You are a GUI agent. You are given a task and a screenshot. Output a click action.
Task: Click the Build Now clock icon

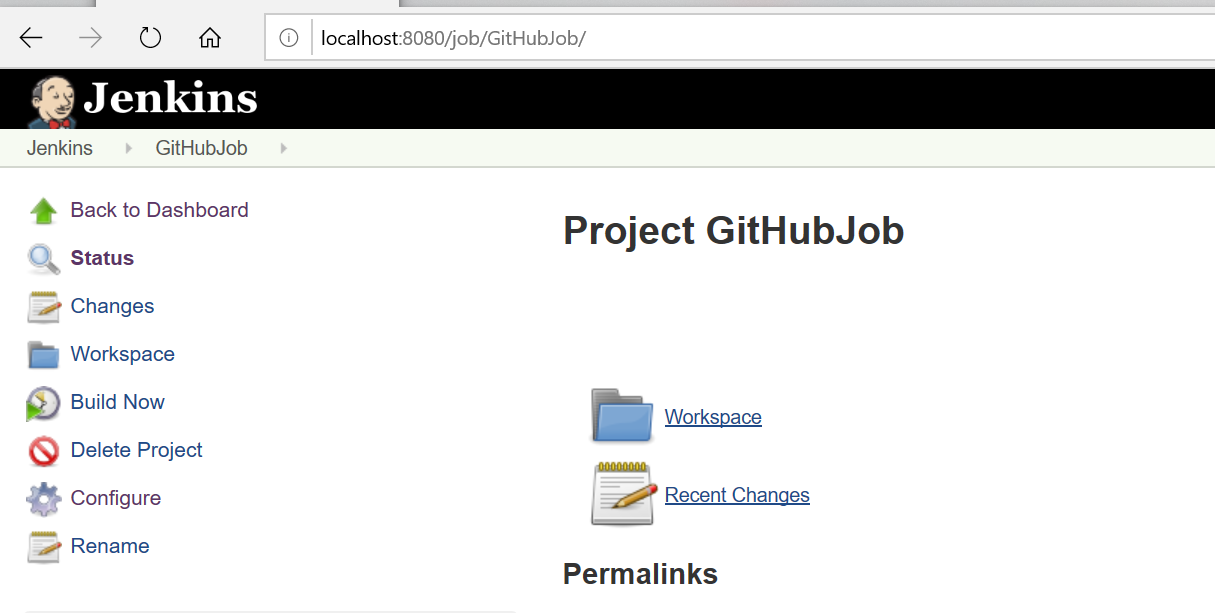(43, 403)
